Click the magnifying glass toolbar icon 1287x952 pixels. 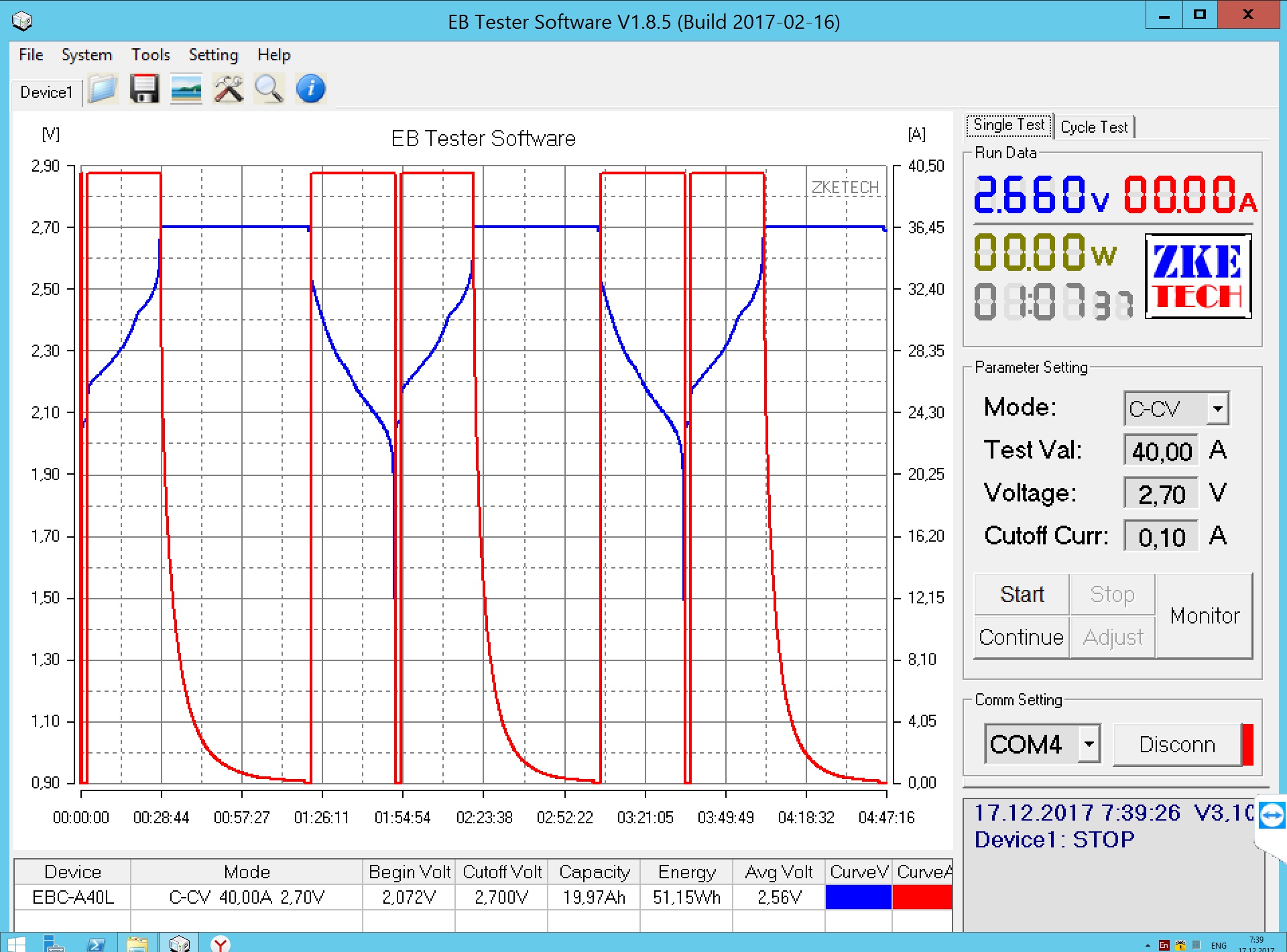point(269,89)
